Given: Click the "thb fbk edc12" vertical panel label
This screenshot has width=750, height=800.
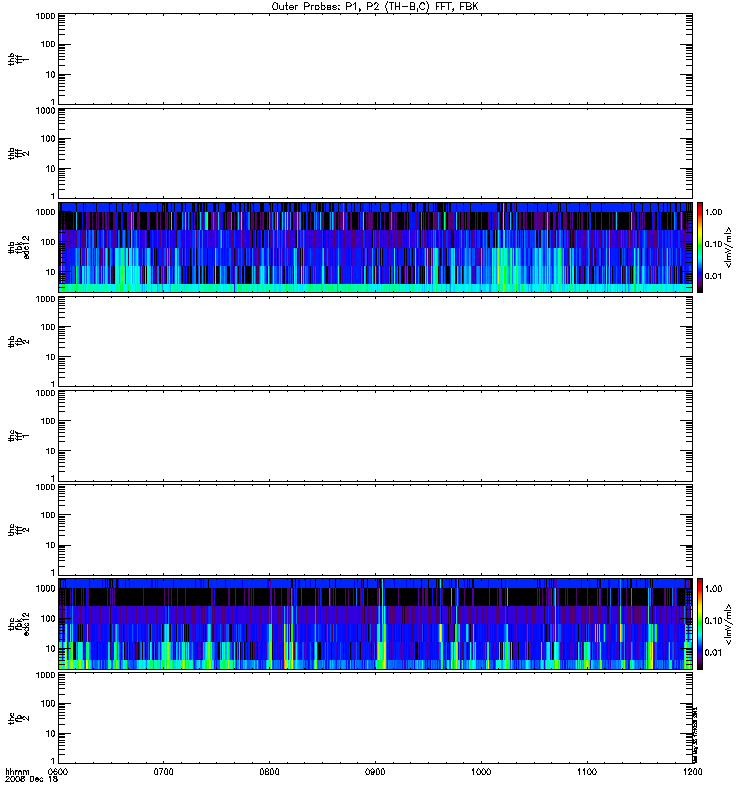Looking at the screenshot, I should pyautogui.click(x=19, y=247).
